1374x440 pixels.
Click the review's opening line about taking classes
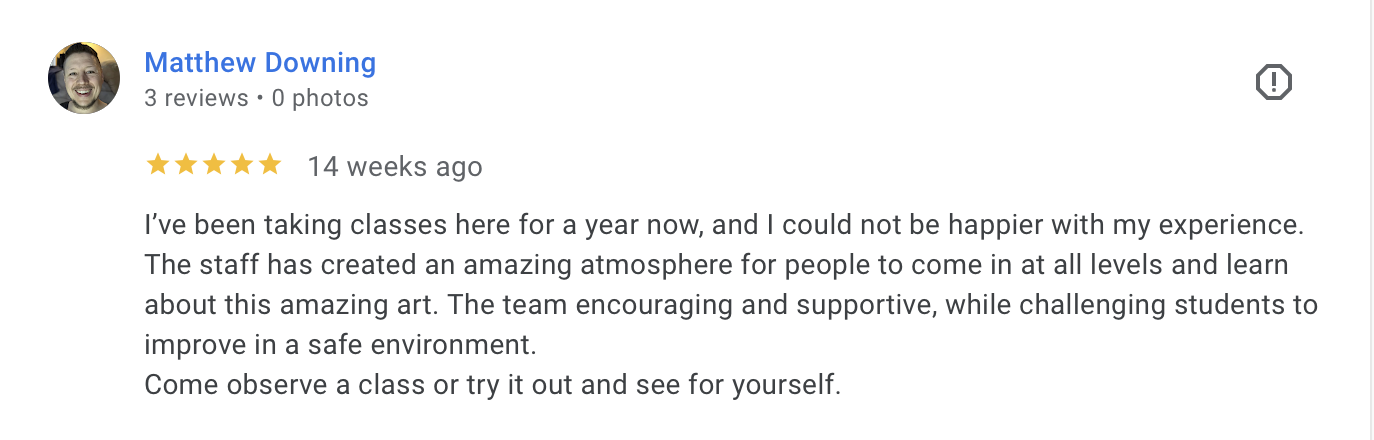(724, 226)
